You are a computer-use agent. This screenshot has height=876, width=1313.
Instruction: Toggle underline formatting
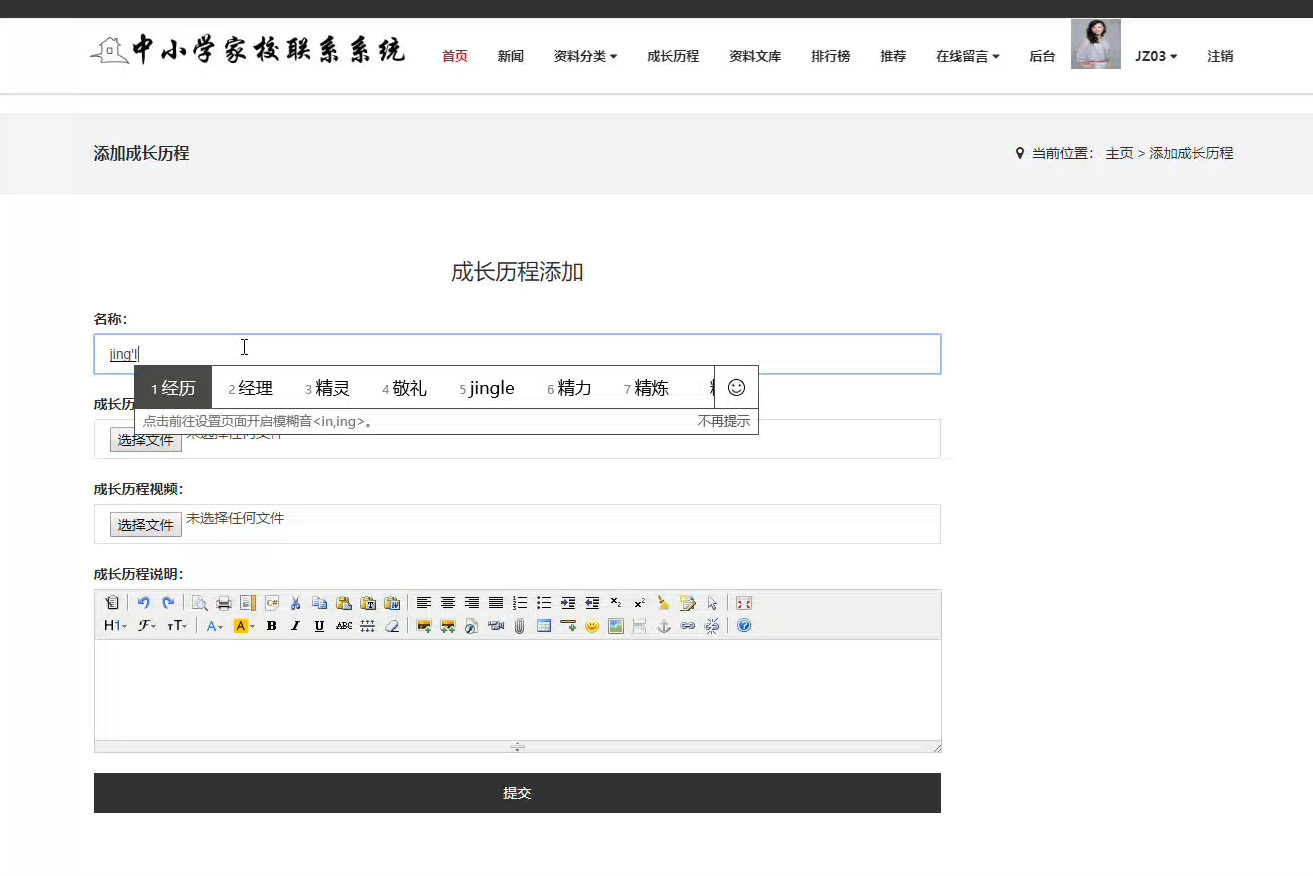click(320, 626)
